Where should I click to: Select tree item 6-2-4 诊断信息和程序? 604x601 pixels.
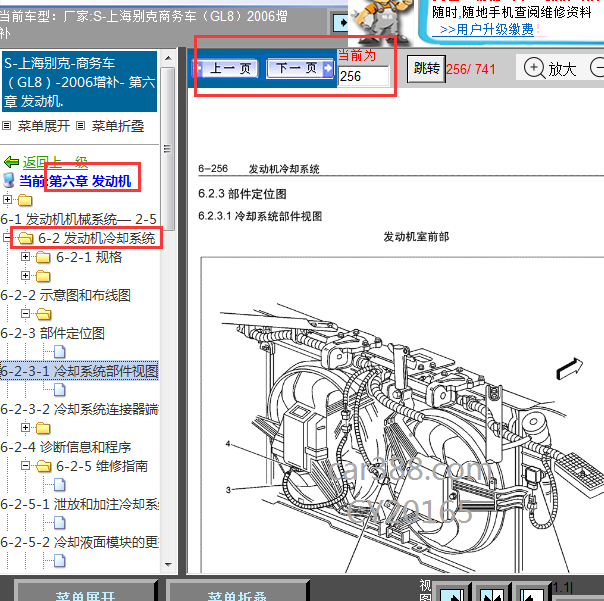(65, 447)
